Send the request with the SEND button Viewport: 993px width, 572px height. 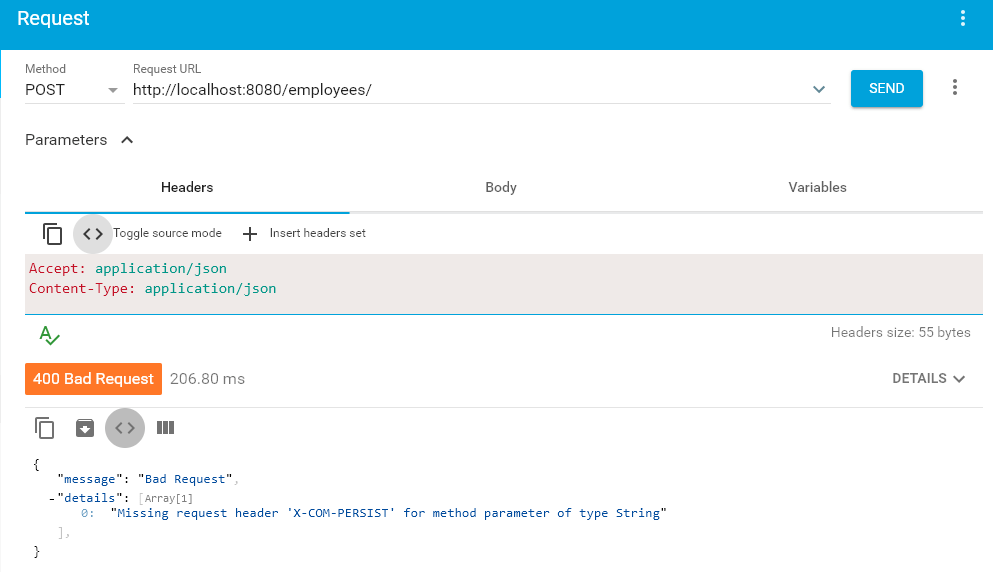pyautogui.click(x=886, y=88)
